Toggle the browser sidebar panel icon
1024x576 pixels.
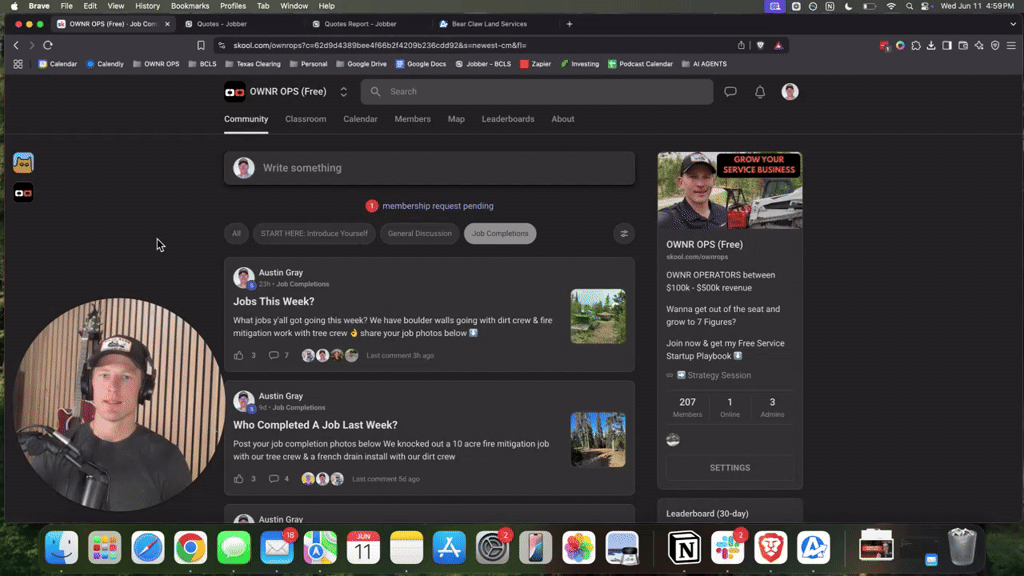(x=947, y=45)
